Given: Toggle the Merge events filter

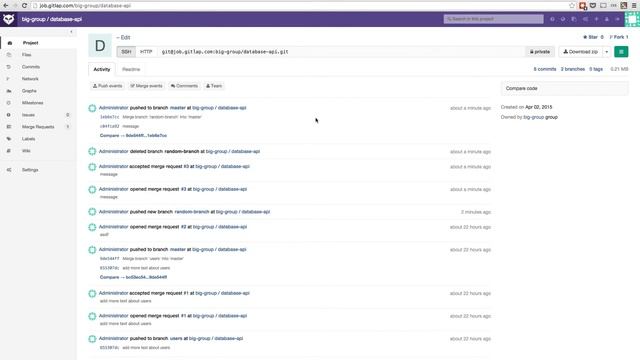Looking at the screenshot, I should pos(146,86).
